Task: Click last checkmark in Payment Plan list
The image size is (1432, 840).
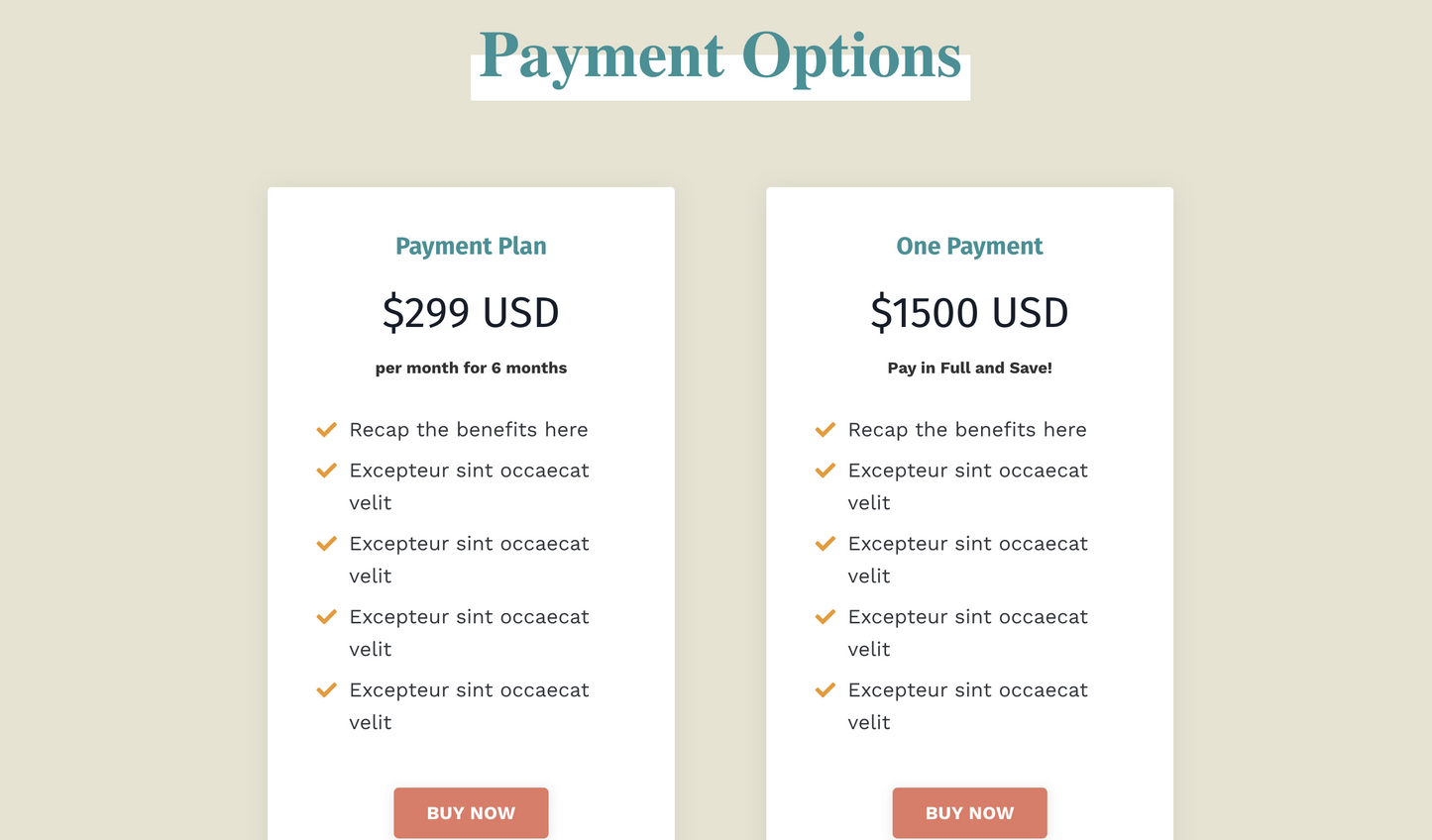Action: (x=326, y=690)
